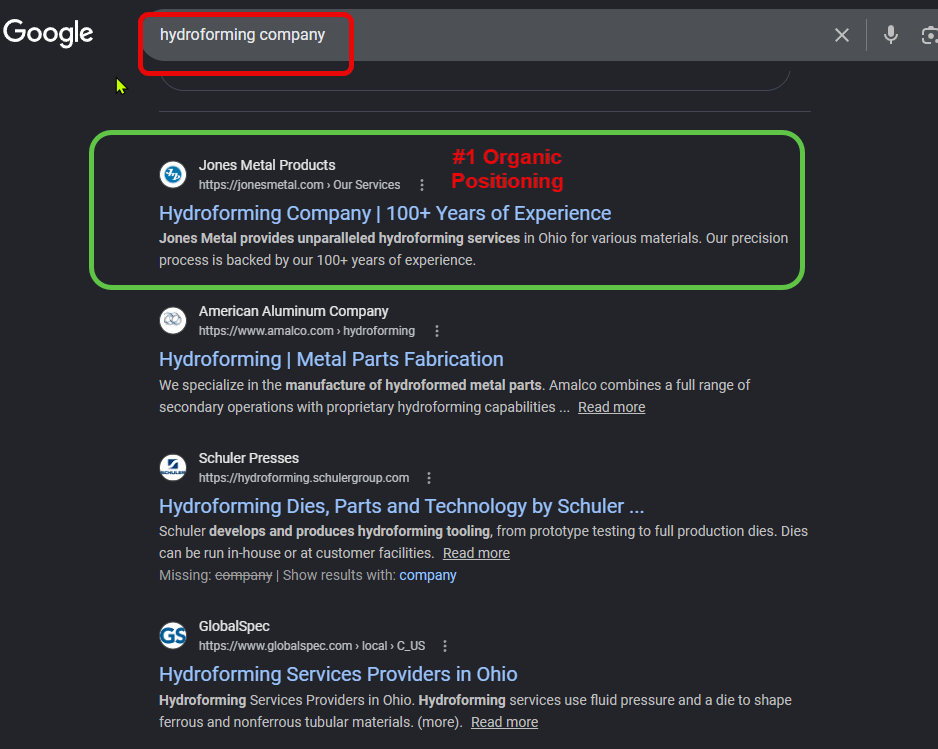Start voice search with the microphone icon

[x=890, y=36]
